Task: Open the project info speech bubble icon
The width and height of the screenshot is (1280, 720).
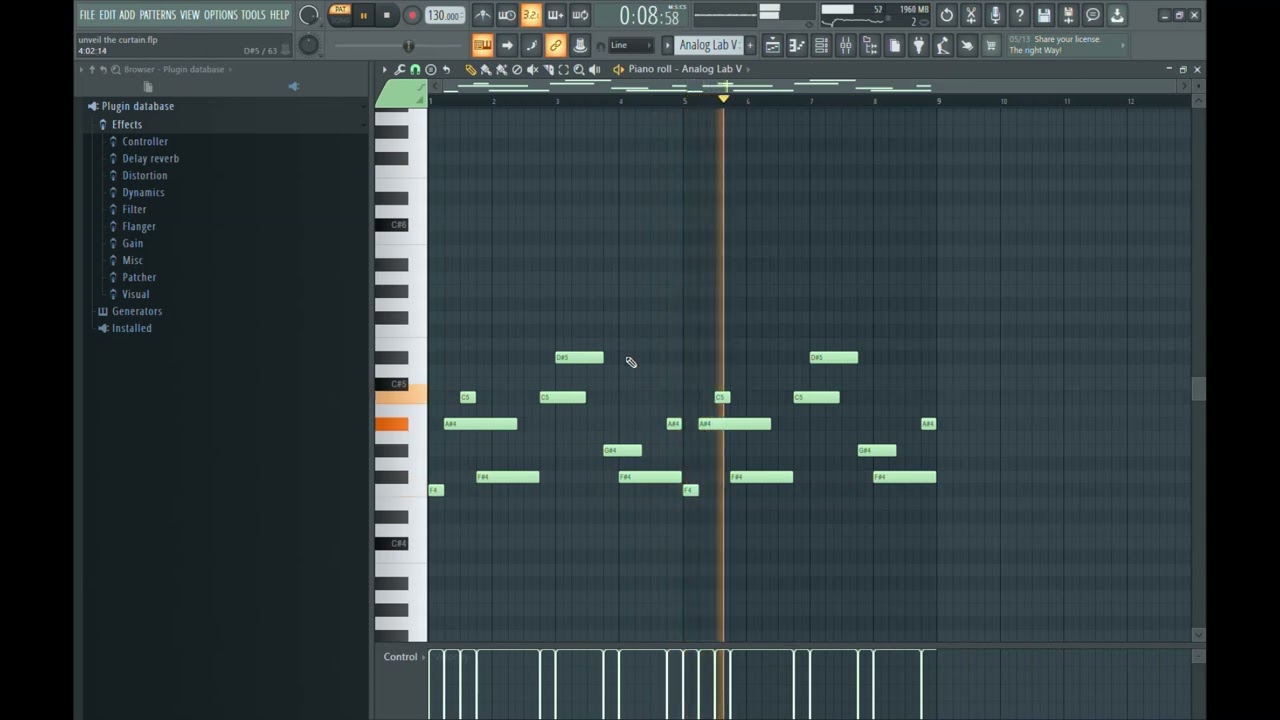Action: 1093,15
